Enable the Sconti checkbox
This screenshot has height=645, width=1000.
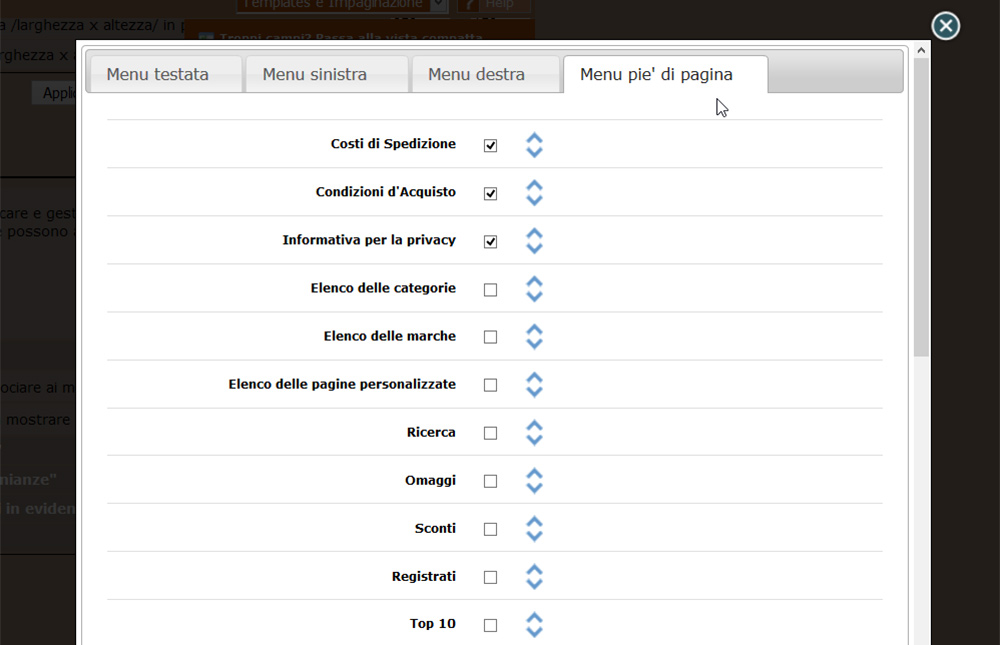pos(490,529)
